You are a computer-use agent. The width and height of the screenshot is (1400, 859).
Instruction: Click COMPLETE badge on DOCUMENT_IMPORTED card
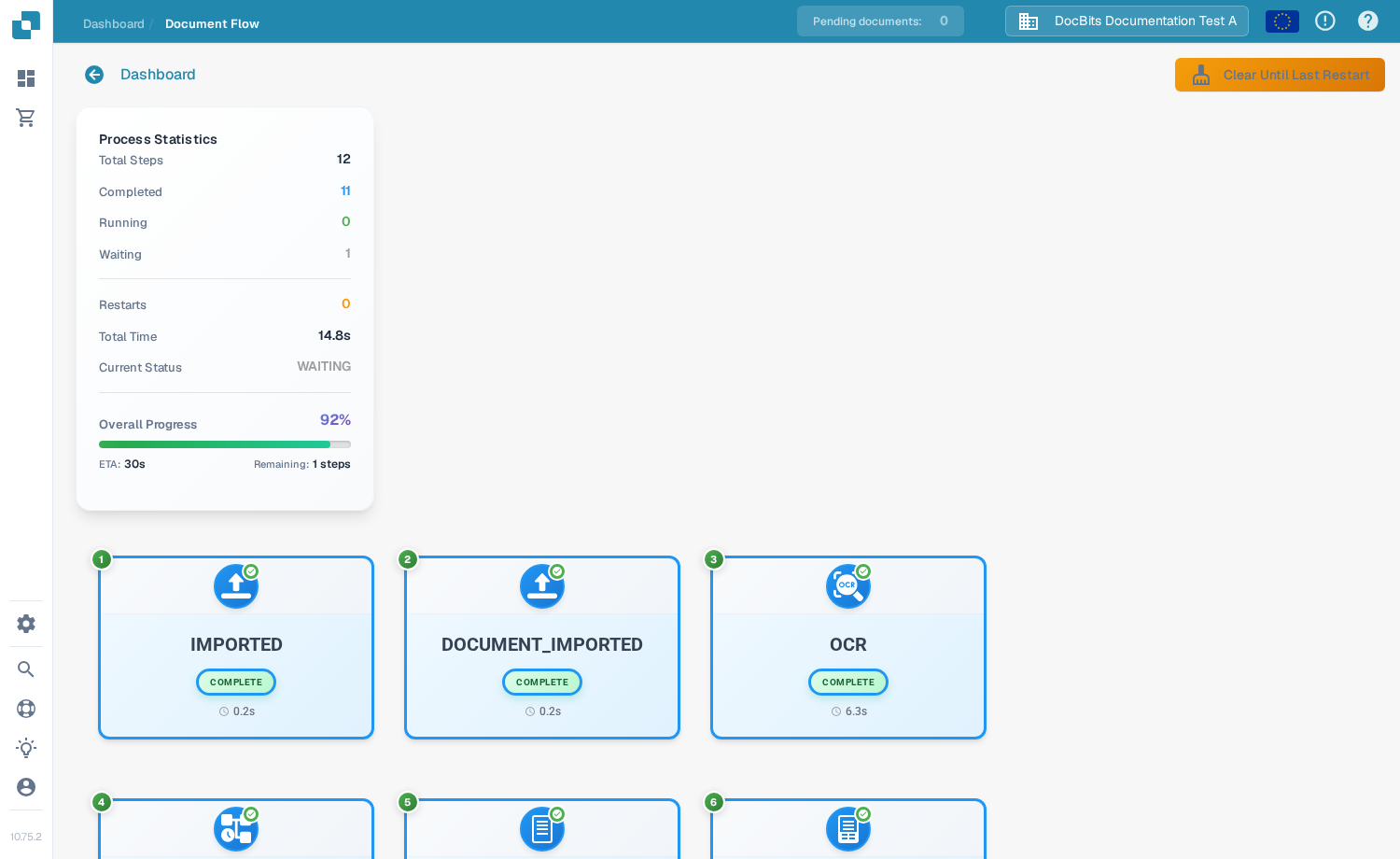pos(542,683)
